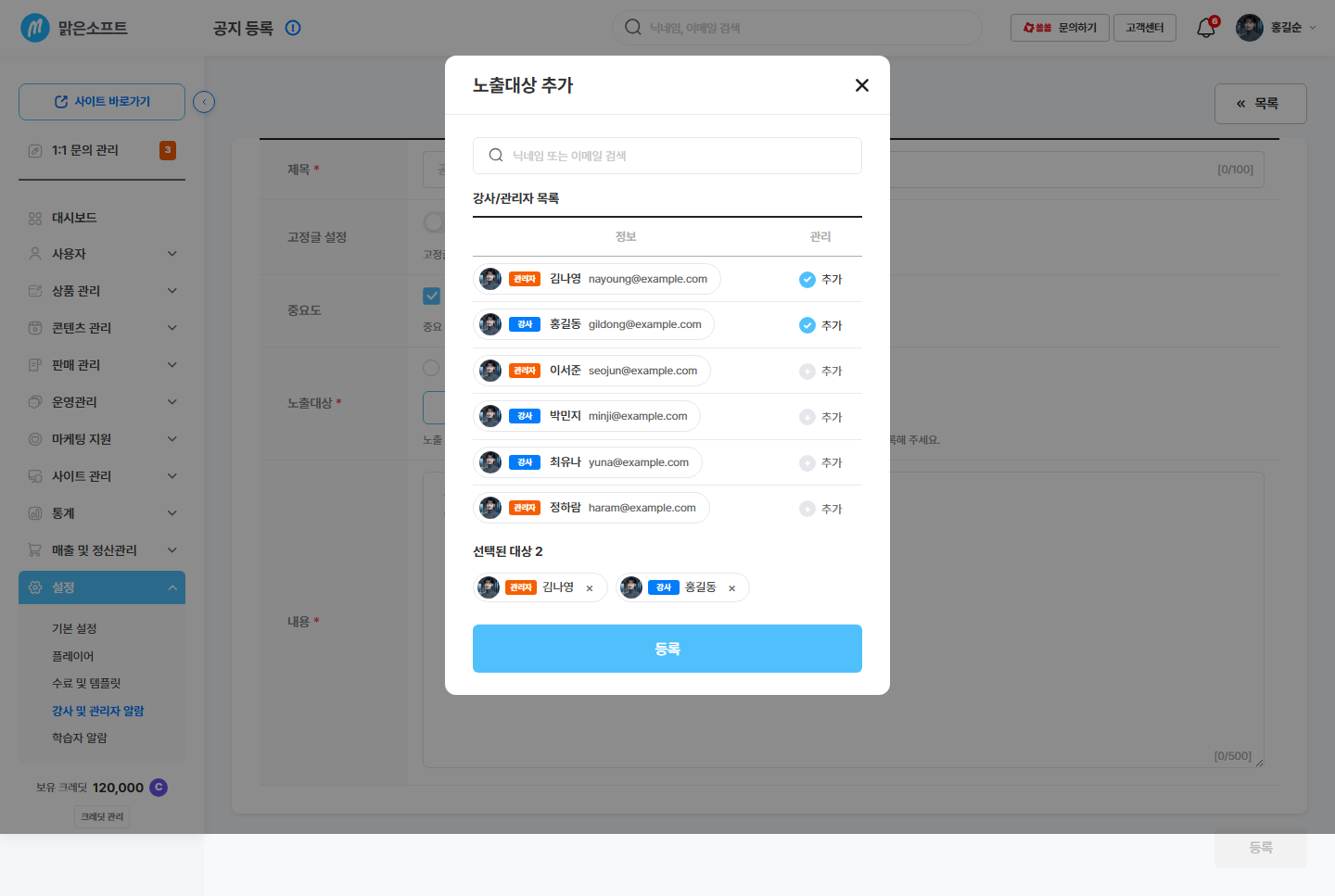
Task: Toggle the 중요도 checkbox
Action: 432,296
